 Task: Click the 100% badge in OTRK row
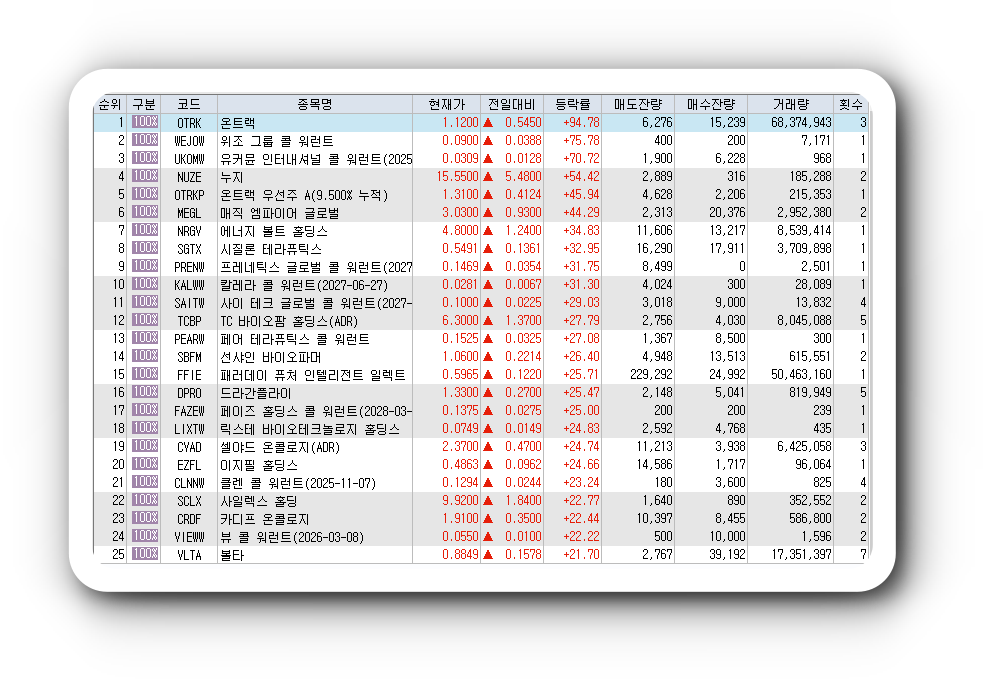(145, 122)
